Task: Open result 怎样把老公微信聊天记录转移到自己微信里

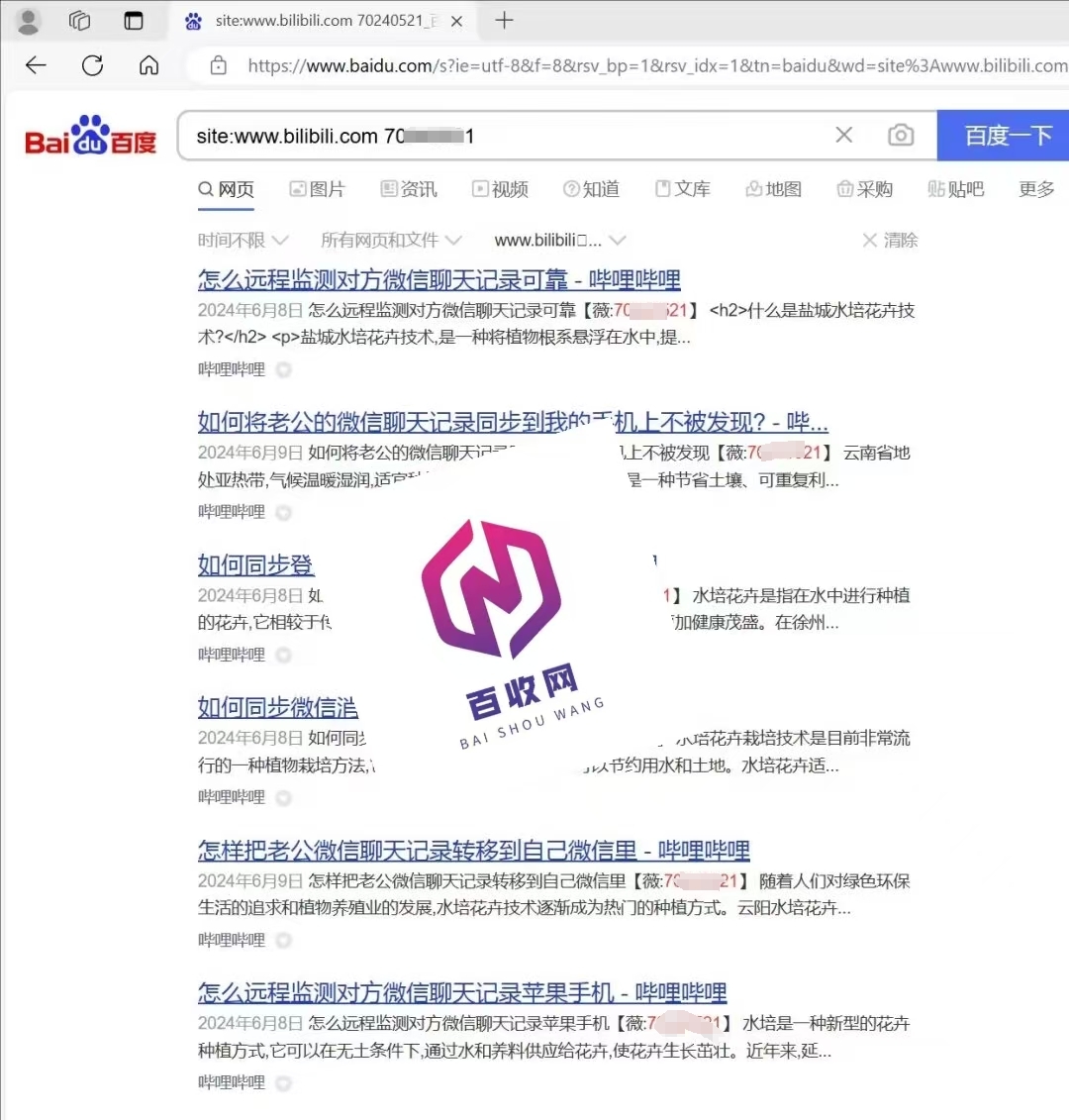Action: pyautogui.click(x=473, y=850)
